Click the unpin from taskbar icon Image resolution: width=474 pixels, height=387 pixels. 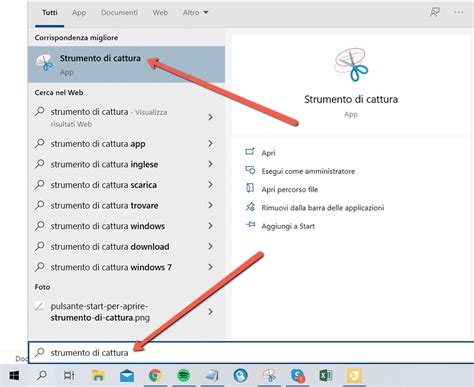tap(250, 207)
